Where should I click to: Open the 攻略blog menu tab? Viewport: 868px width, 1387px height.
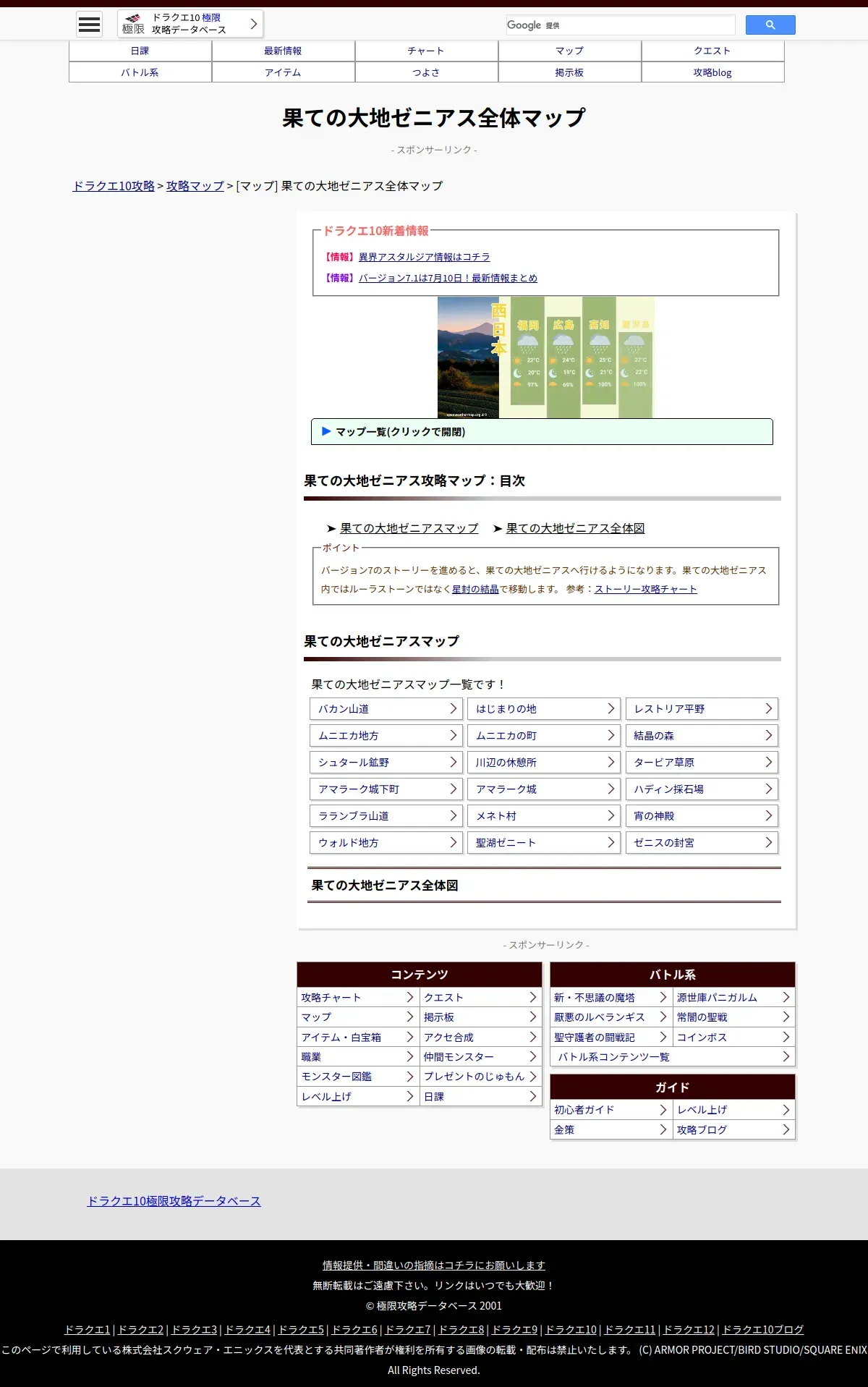[x=712, y=72]
